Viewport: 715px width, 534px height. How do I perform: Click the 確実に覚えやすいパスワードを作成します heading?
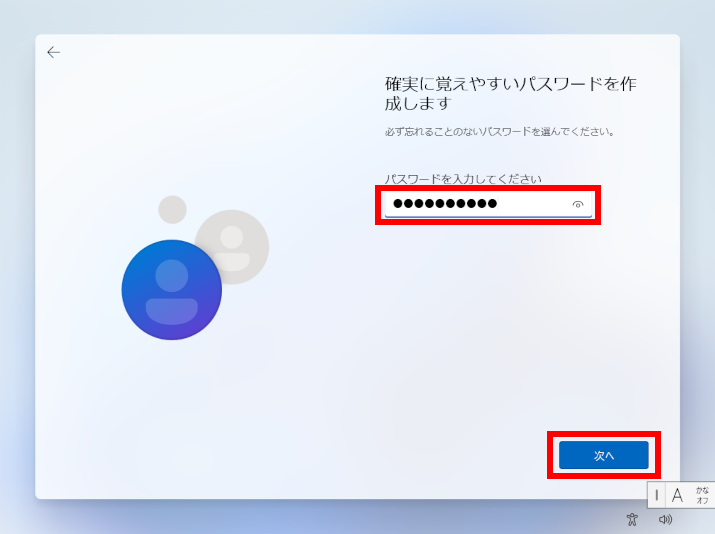(510, 93)
